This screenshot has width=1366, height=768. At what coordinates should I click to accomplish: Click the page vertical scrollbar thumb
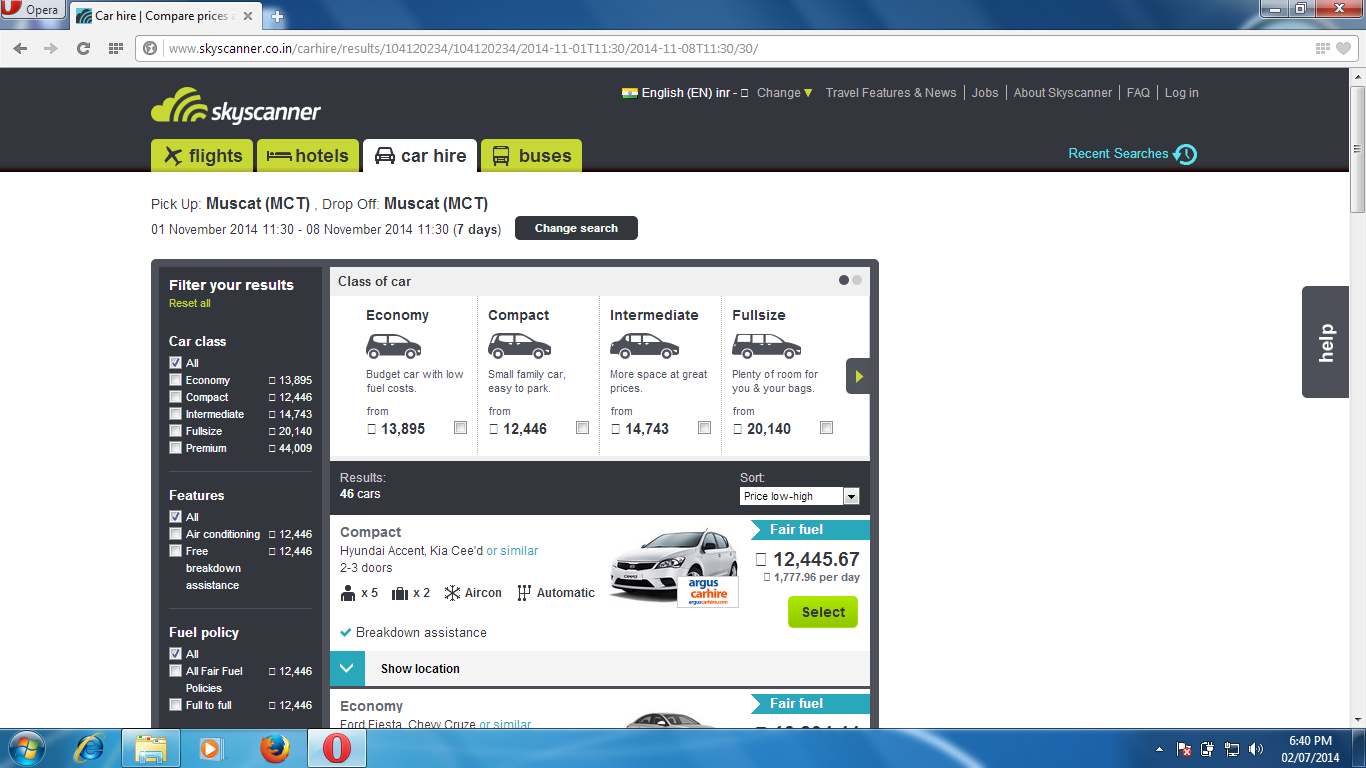click(x=1357, y=148)
